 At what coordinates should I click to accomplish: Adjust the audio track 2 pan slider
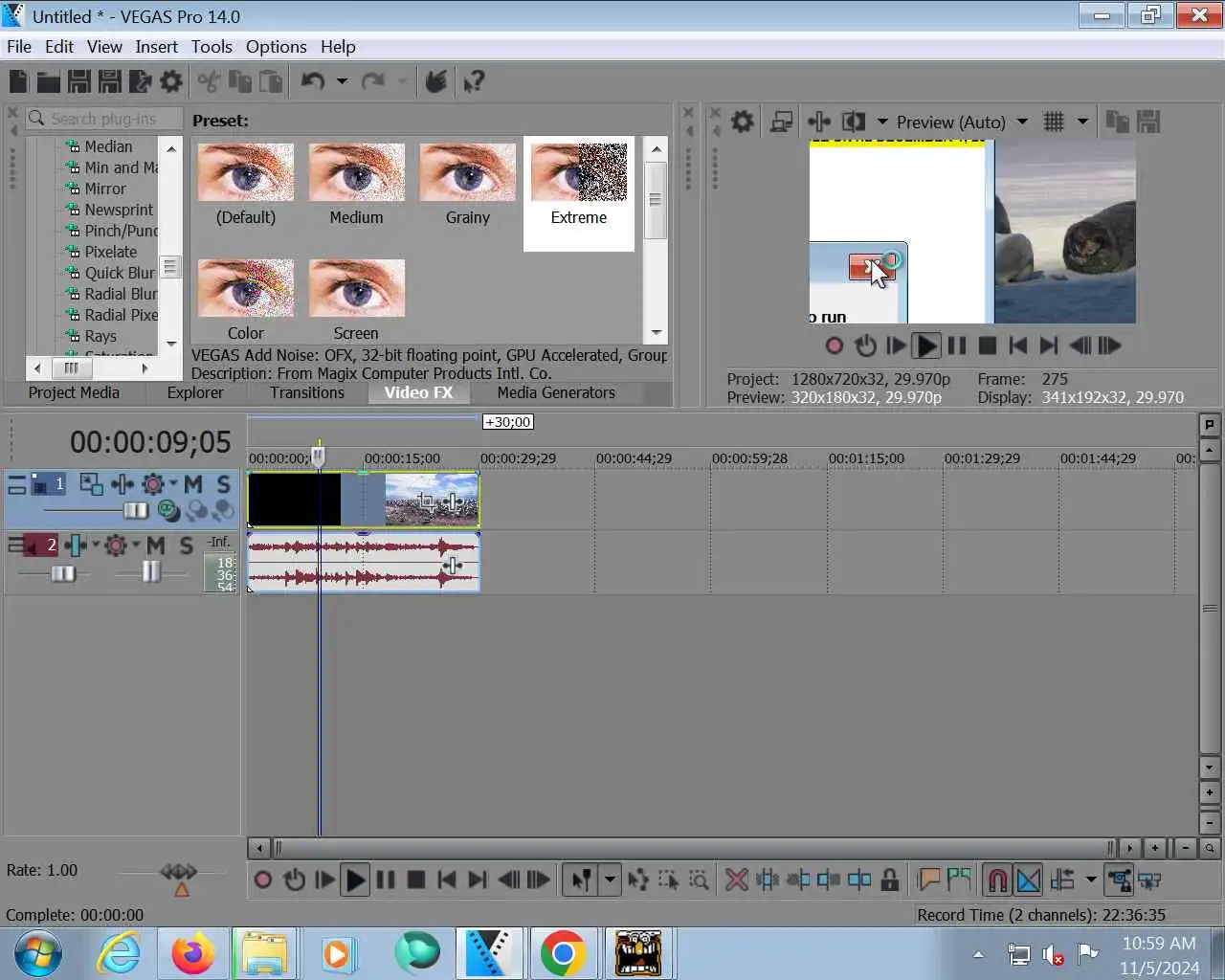pos(151,571)
